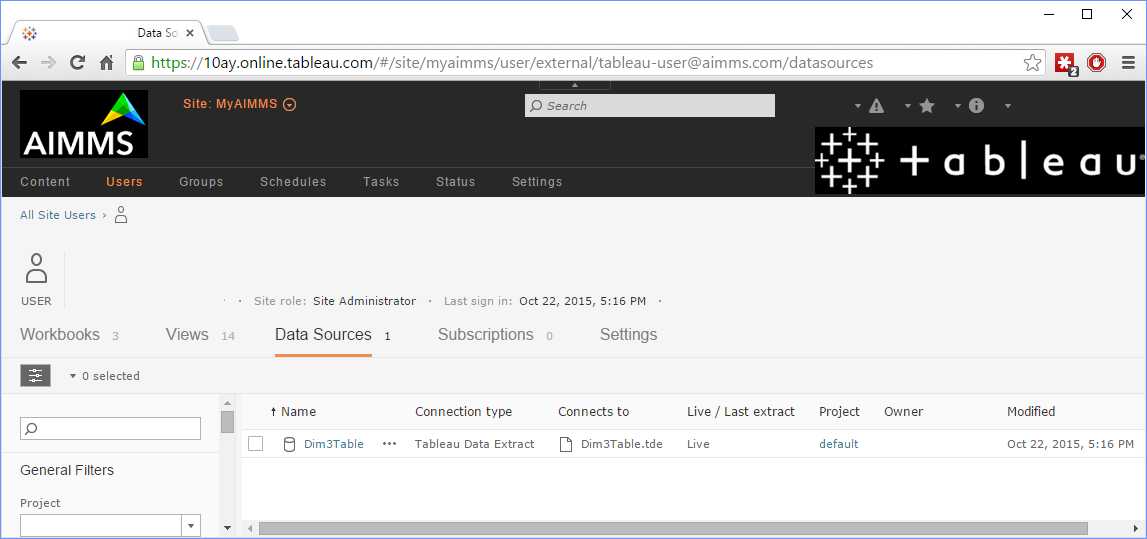The image size is (1147, 539).
Task: Select the Data Sources tab
Action: coord(323,335)
